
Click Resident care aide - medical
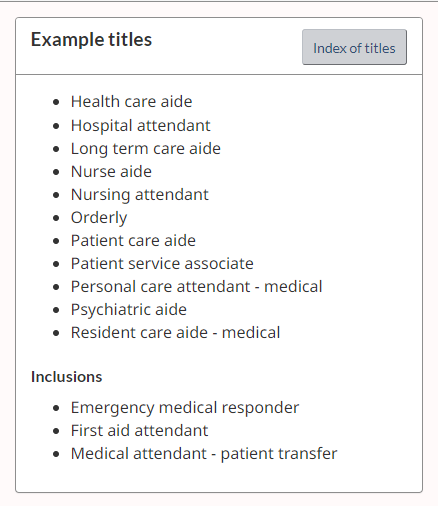175,333
